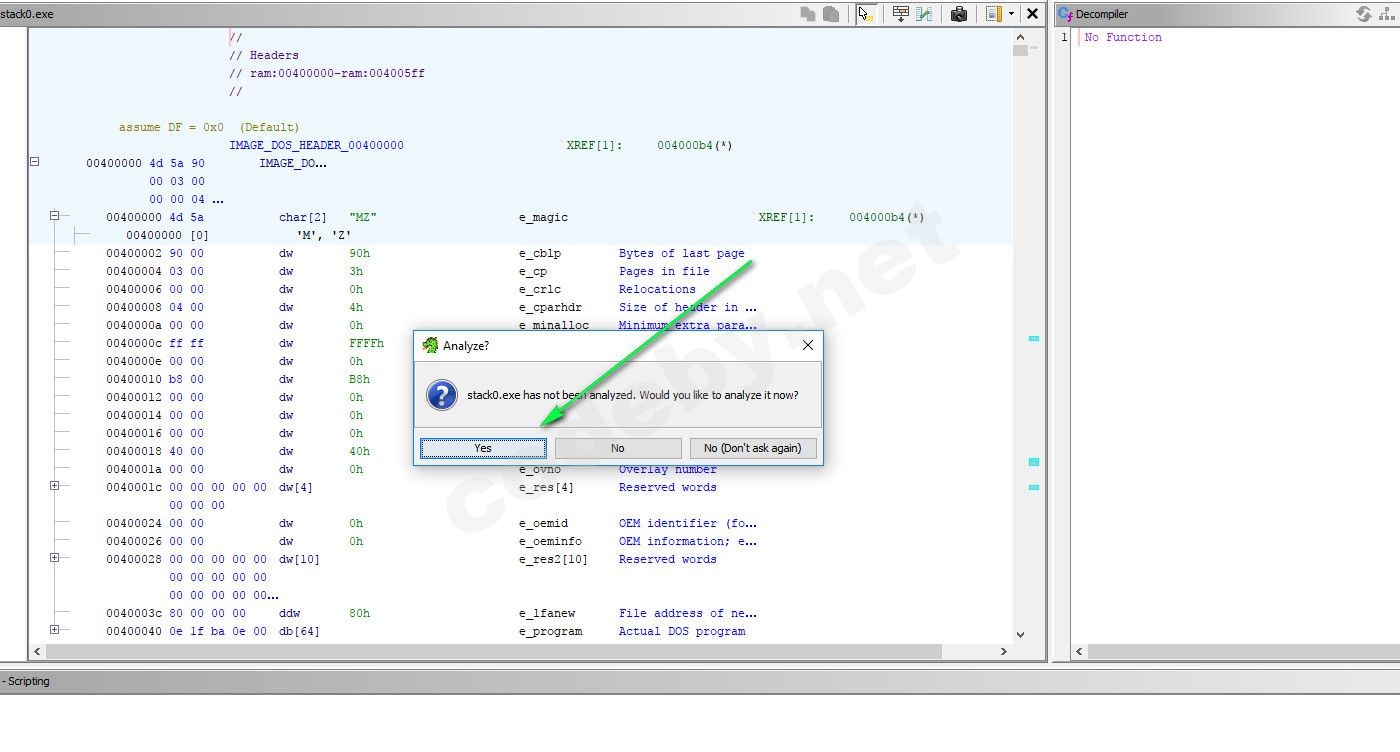This screenshot has width=1400, height=752.
Task: Click the e_cblp field name
Action: point(540,253)
